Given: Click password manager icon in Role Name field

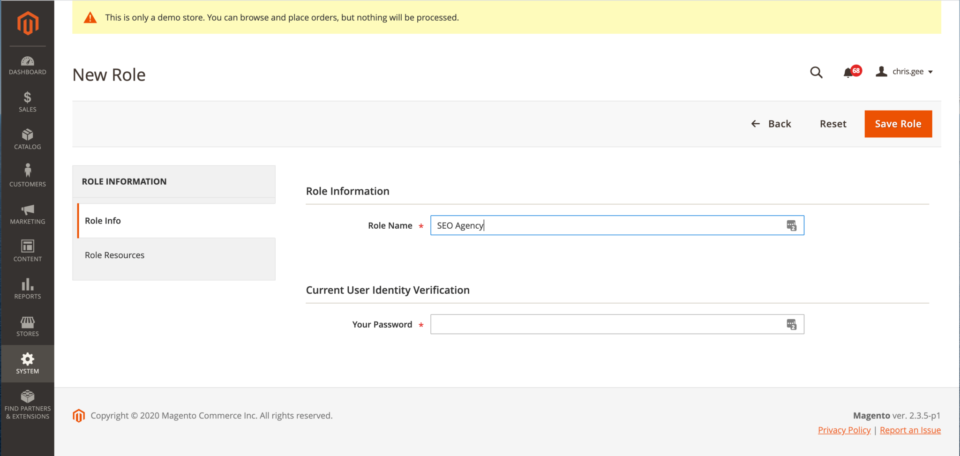Looking at the screenshot, I should click(x=791, y=225).
